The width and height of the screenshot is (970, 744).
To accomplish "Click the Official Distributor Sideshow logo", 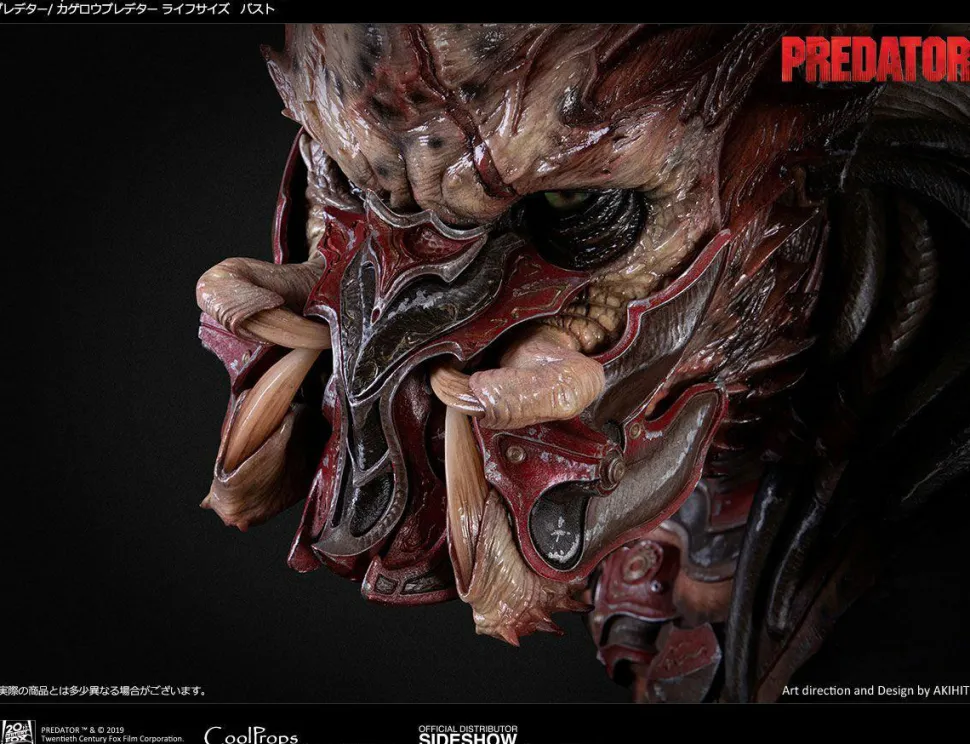I will click(468, 734).
